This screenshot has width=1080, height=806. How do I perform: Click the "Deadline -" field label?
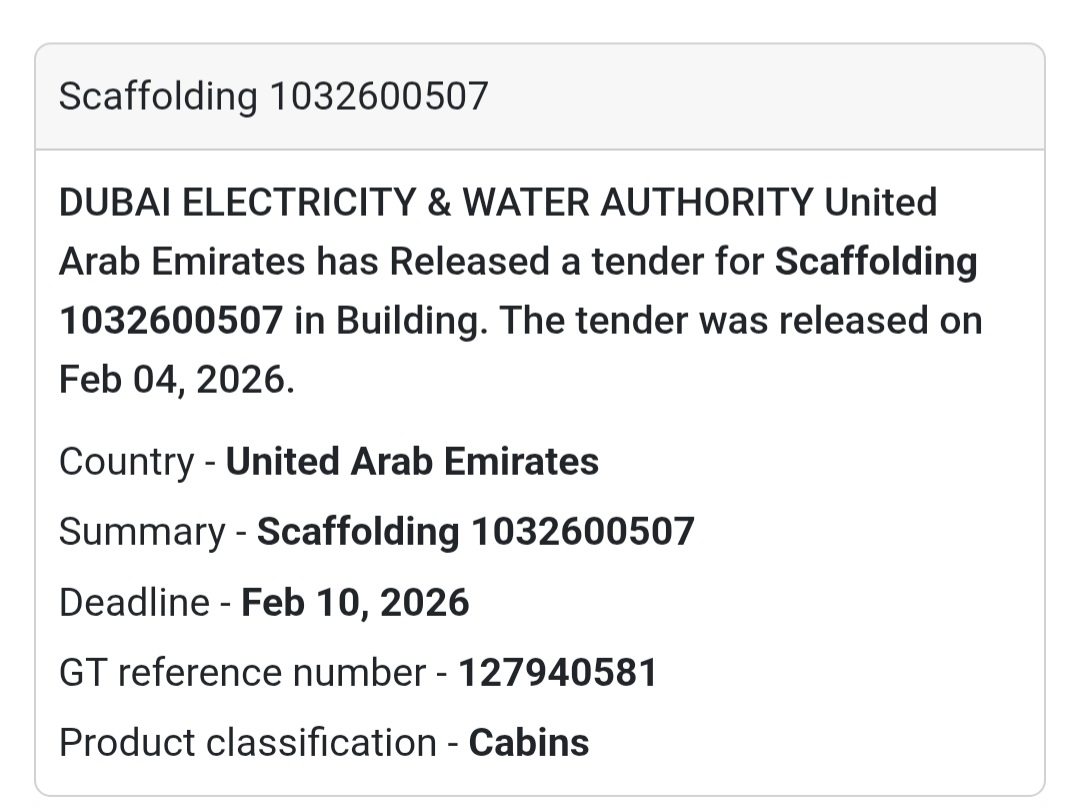146,602
